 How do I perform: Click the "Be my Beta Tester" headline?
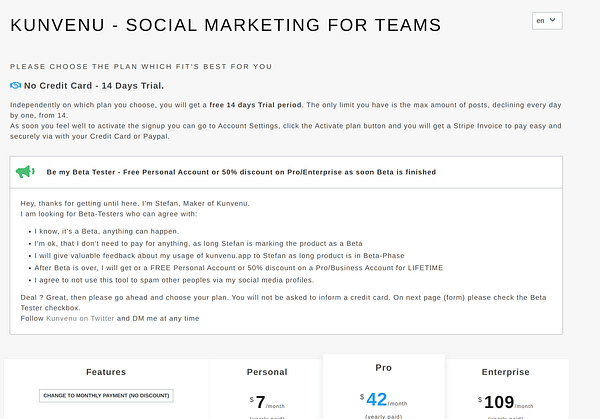click(x=241, y=172)
